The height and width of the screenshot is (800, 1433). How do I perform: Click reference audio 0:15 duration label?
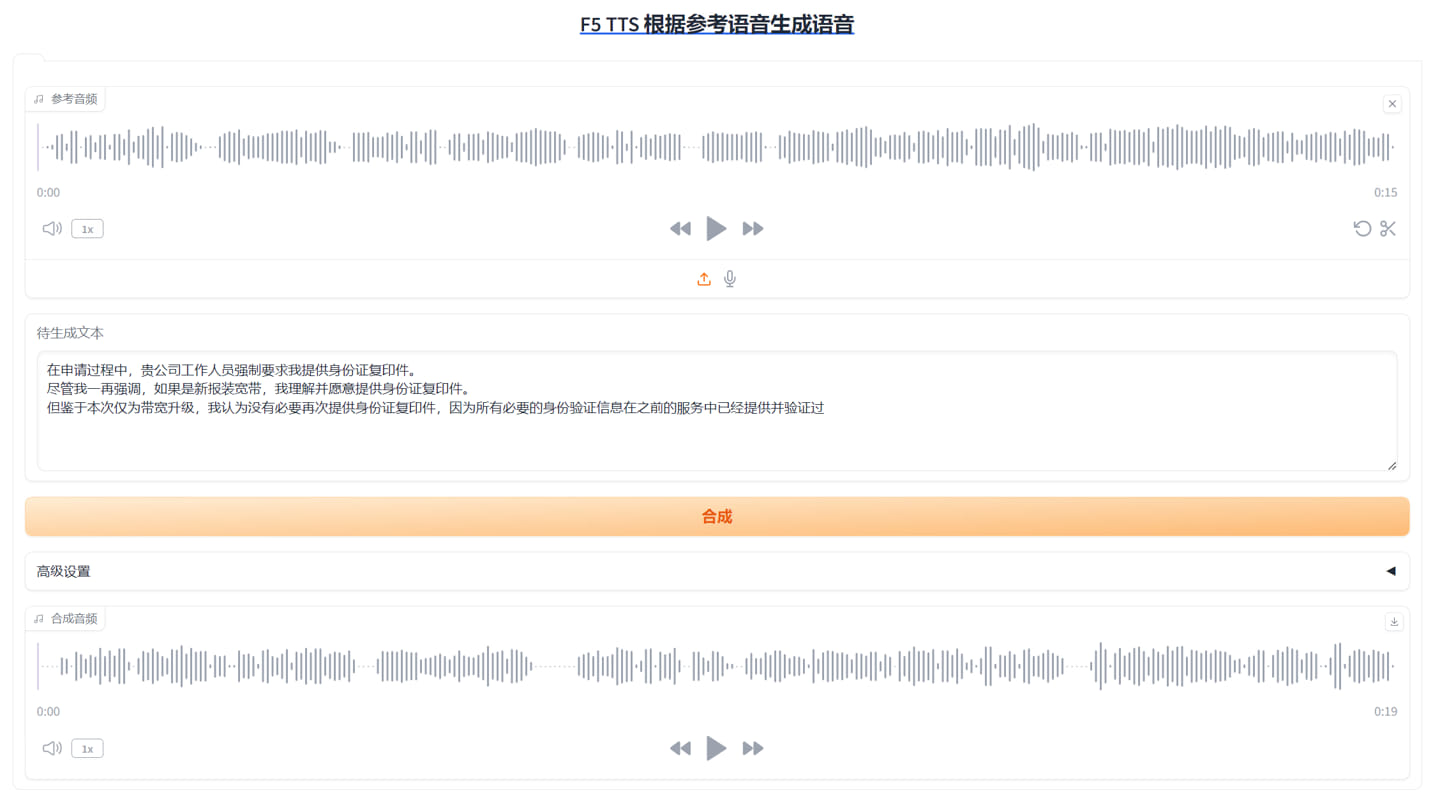tap(1385, 193)
